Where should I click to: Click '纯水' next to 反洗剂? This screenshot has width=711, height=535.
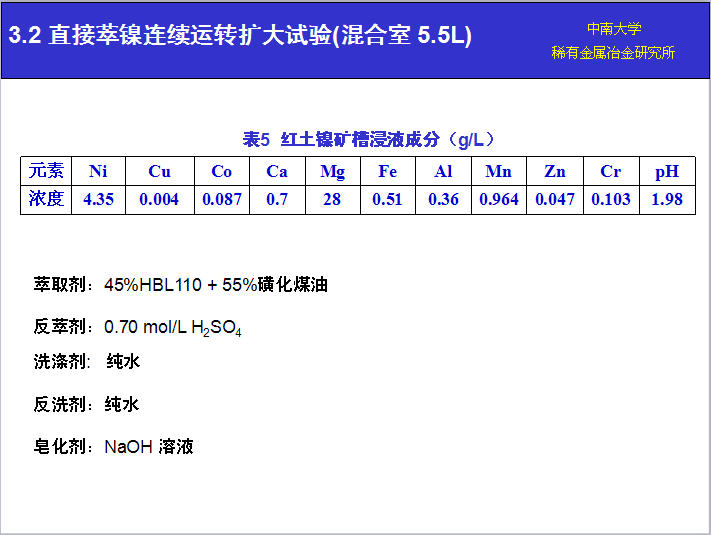pos(122,404)
